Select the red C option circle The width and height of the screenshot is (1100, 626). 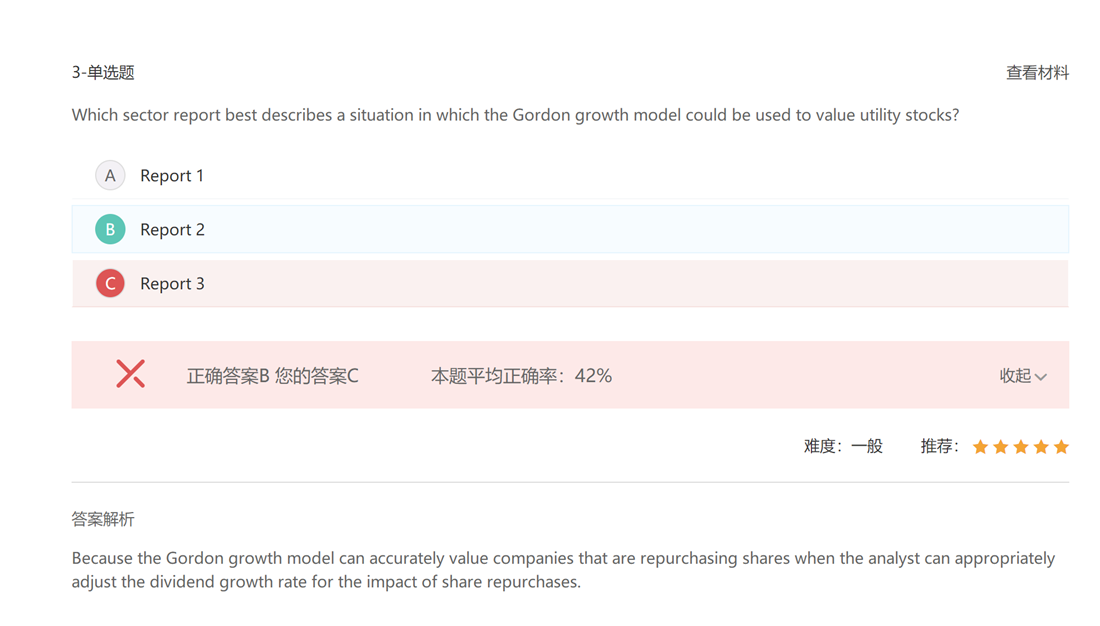click(110, 284)
